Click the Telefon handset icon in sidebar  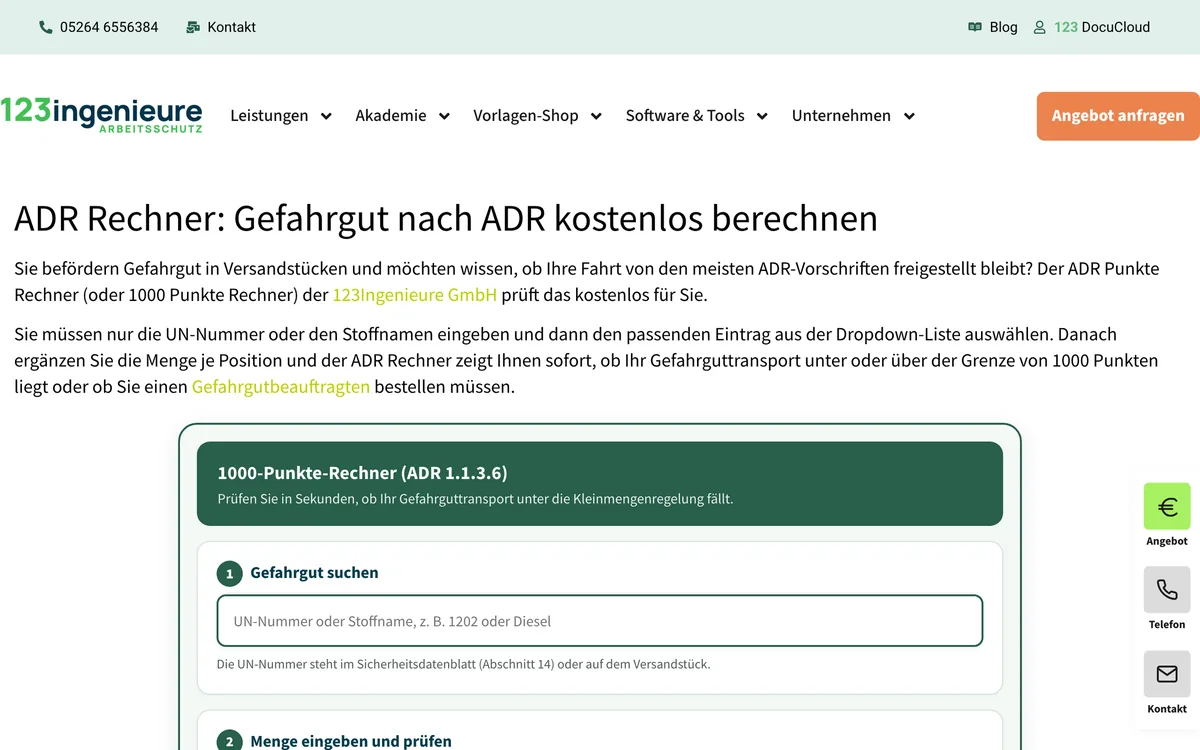tap(1167, 590)
